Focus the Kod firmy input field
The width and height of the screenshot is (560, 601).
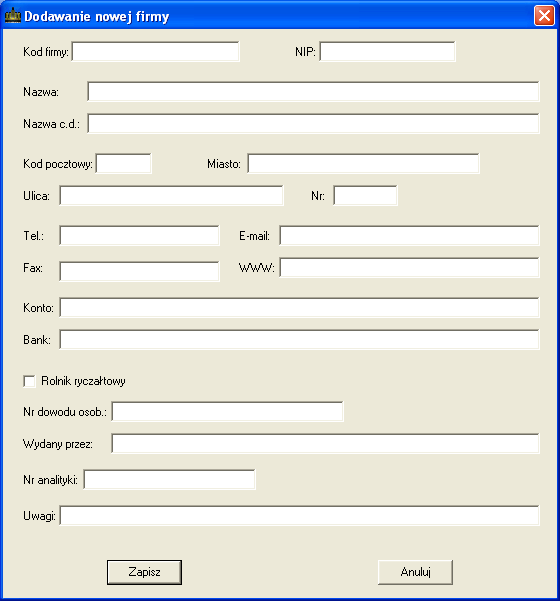click(x=156, y=51)
